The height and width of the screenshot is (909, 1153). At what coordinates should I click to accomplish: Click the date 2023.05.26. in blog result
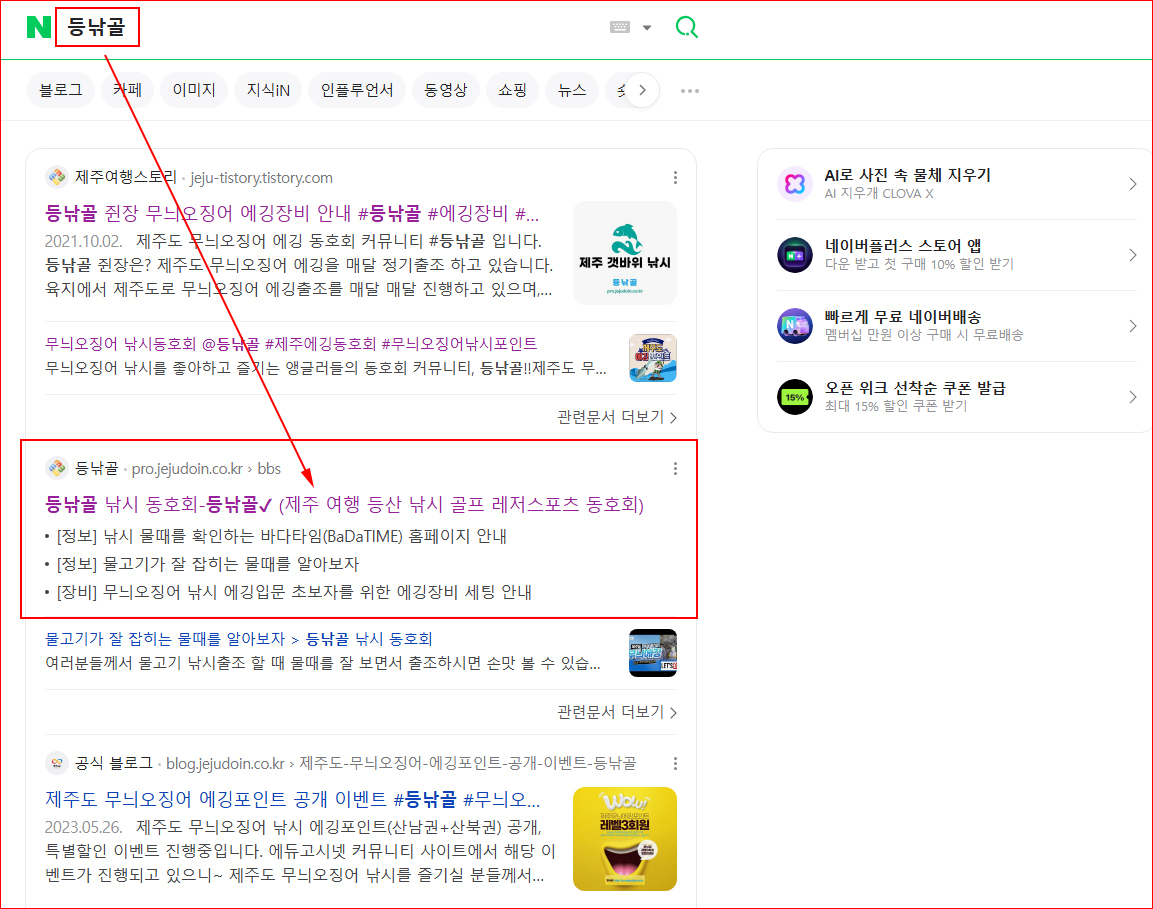click(83, 827)
